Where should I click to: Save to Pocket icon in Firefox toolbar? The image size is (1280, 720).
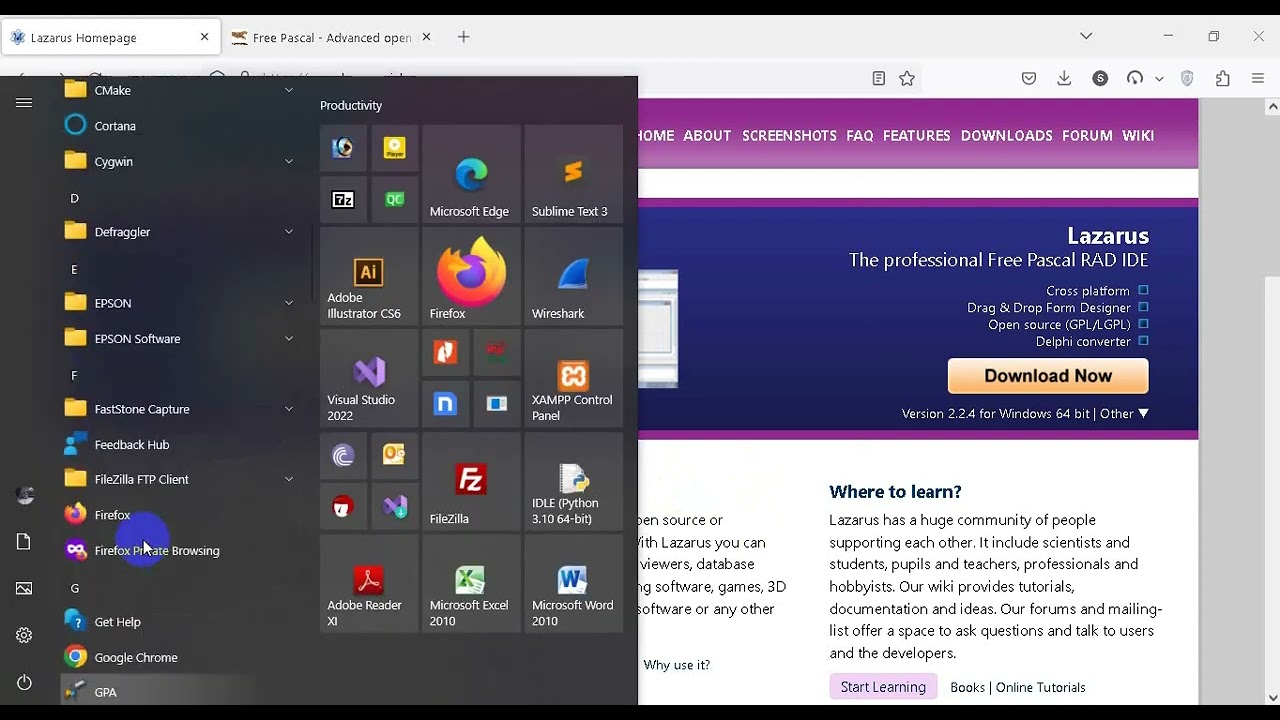[x=1029, y=78]
